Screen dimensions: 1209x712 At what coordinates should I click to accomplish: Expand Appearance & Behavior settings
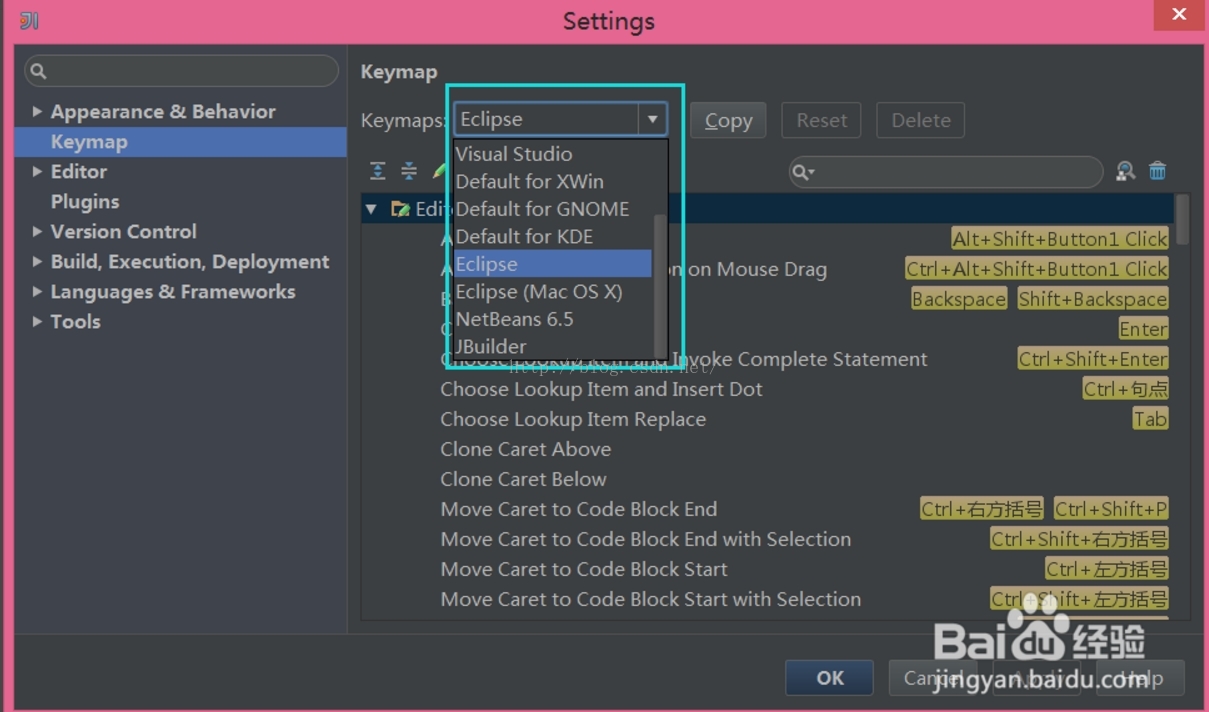click(x=37, y=111)
